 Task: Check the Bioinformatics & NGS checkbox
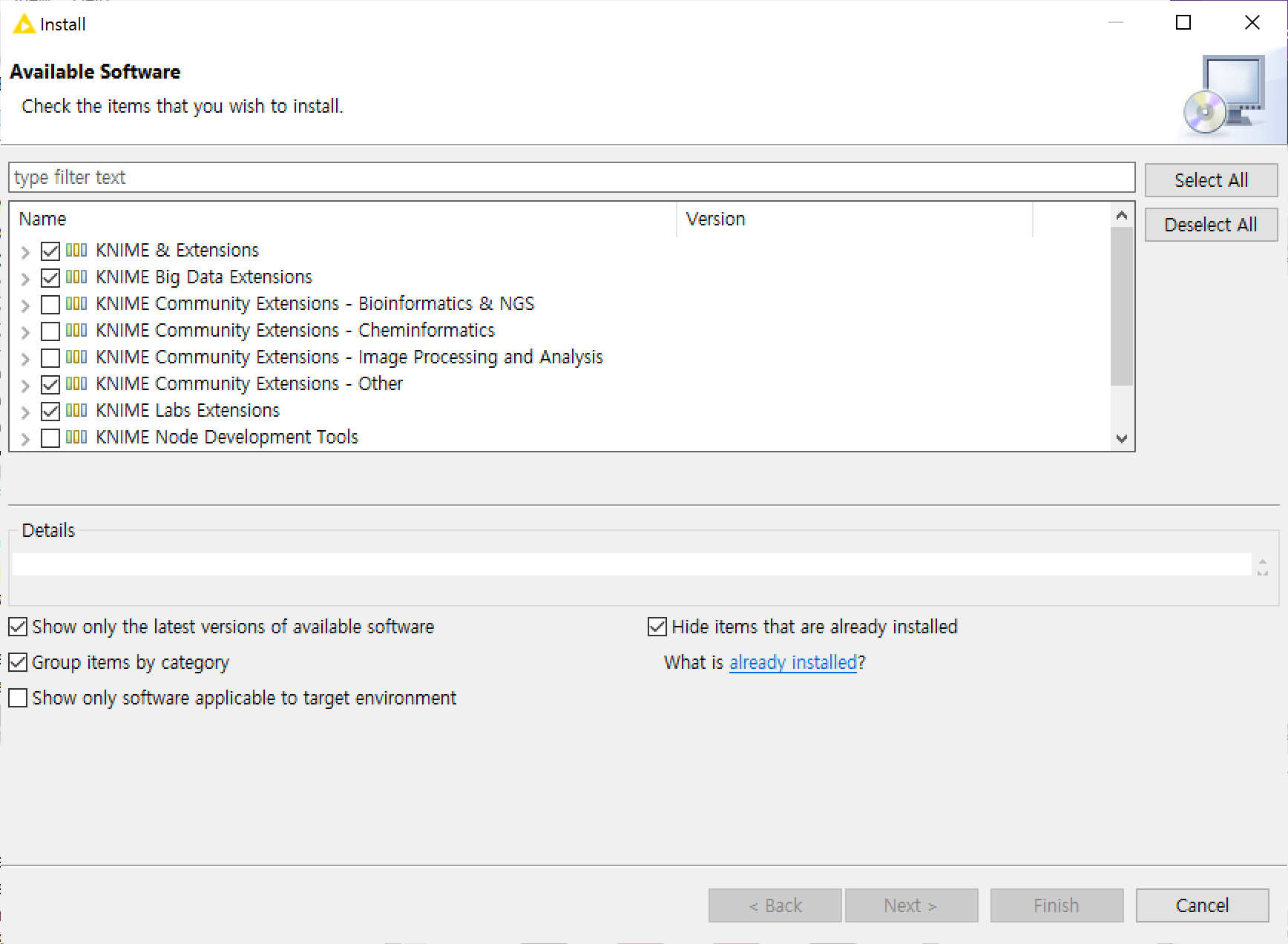[x=50, y=305]
